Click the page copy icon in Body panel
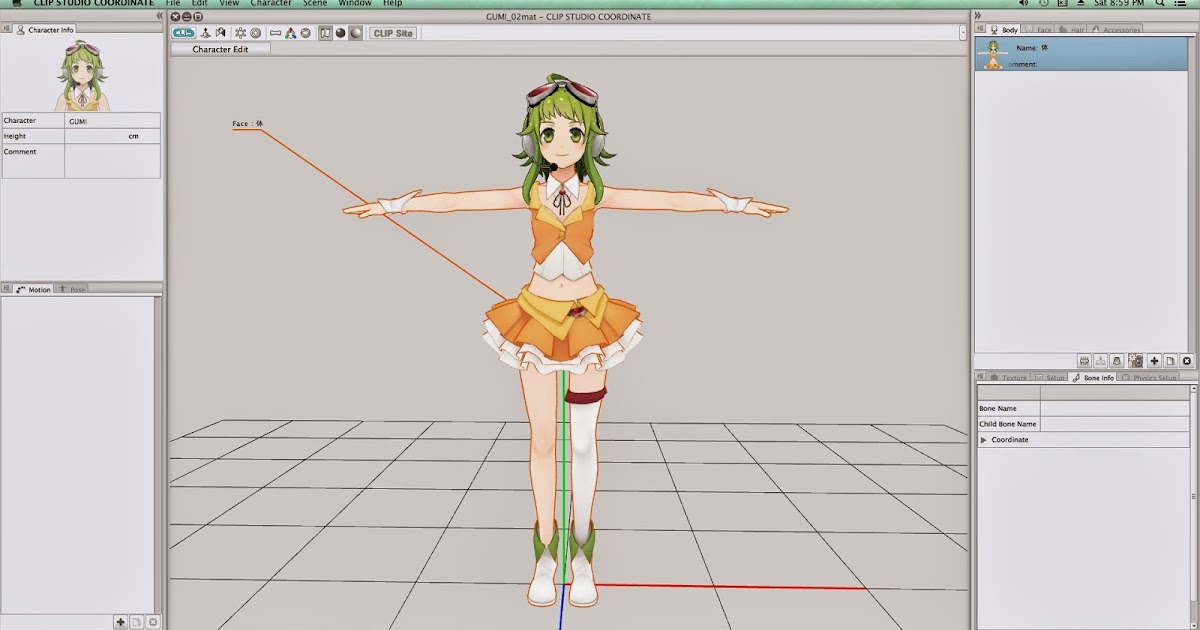This screenshot has height=630, width=1200. [1171, 361]
